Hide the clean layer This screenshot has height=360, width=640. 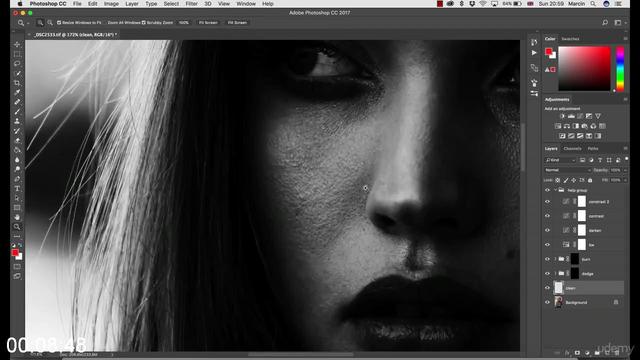547,288
